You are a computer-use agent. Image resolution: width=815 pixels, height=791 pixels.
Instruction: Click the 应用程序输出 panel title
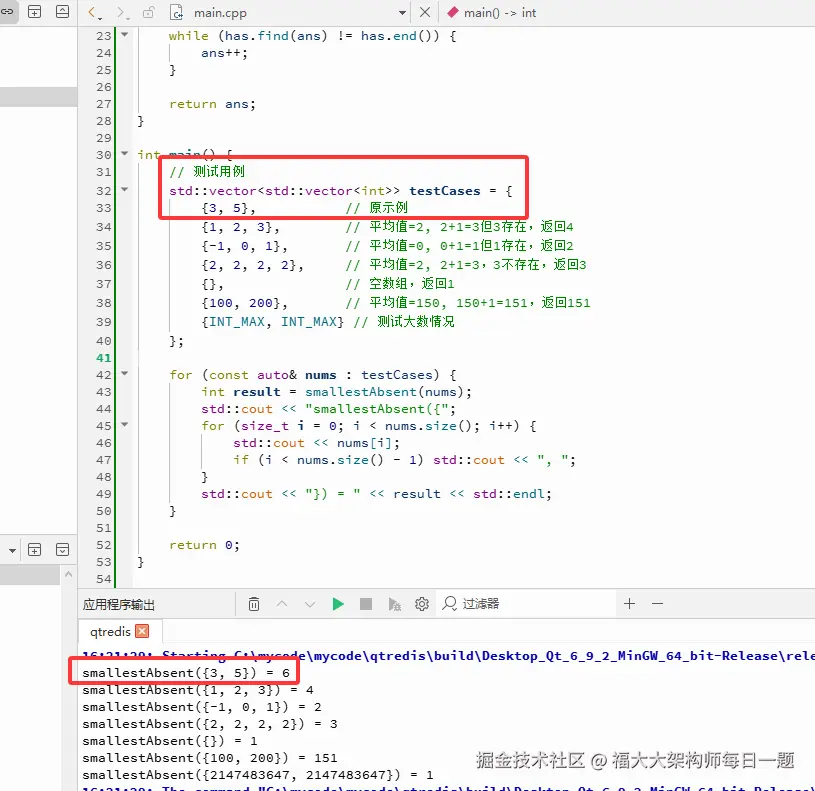(x=119, y=604)
